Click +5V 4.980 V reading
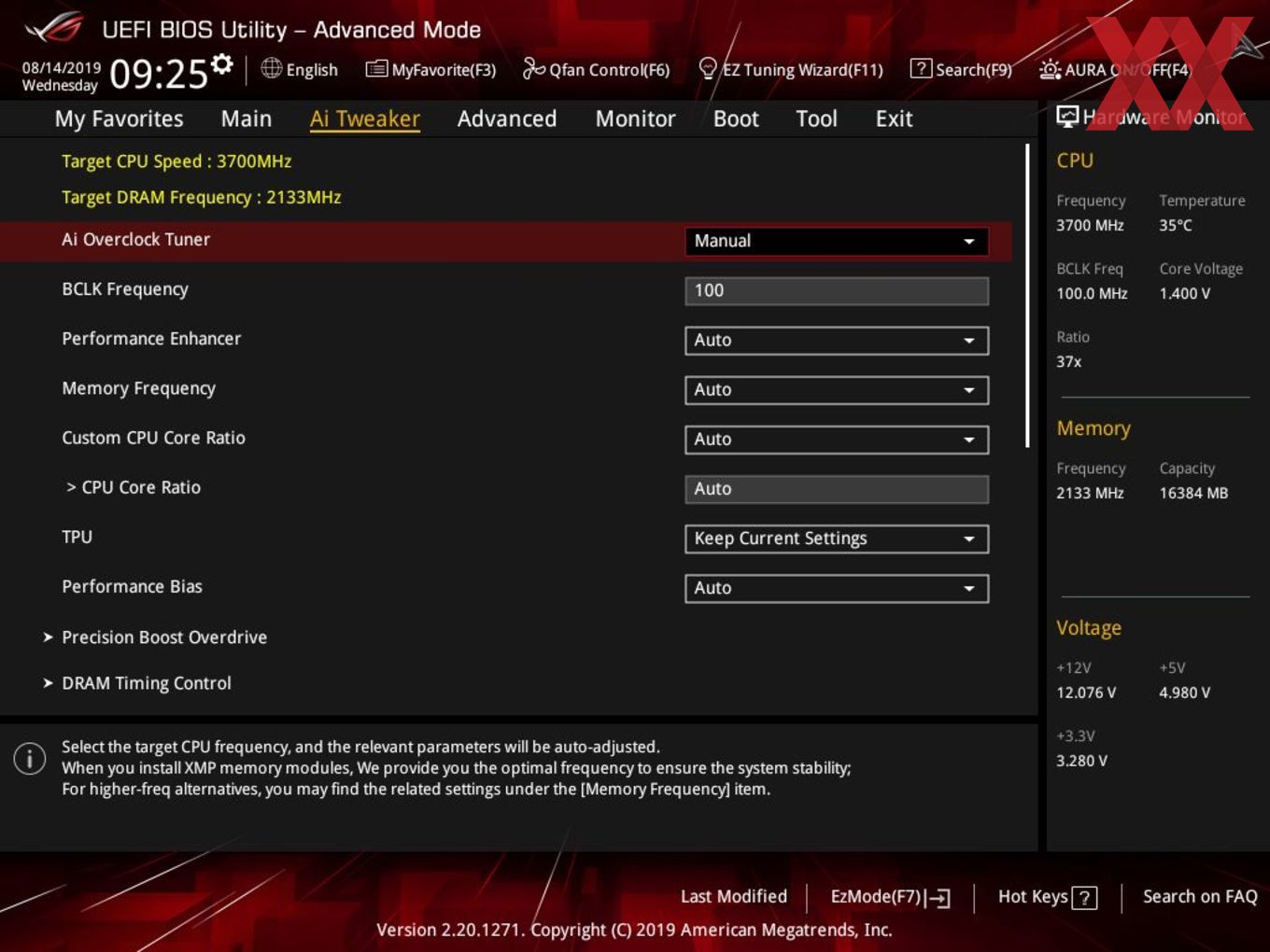1270x952 pixels. click(x=1185, y=693)
